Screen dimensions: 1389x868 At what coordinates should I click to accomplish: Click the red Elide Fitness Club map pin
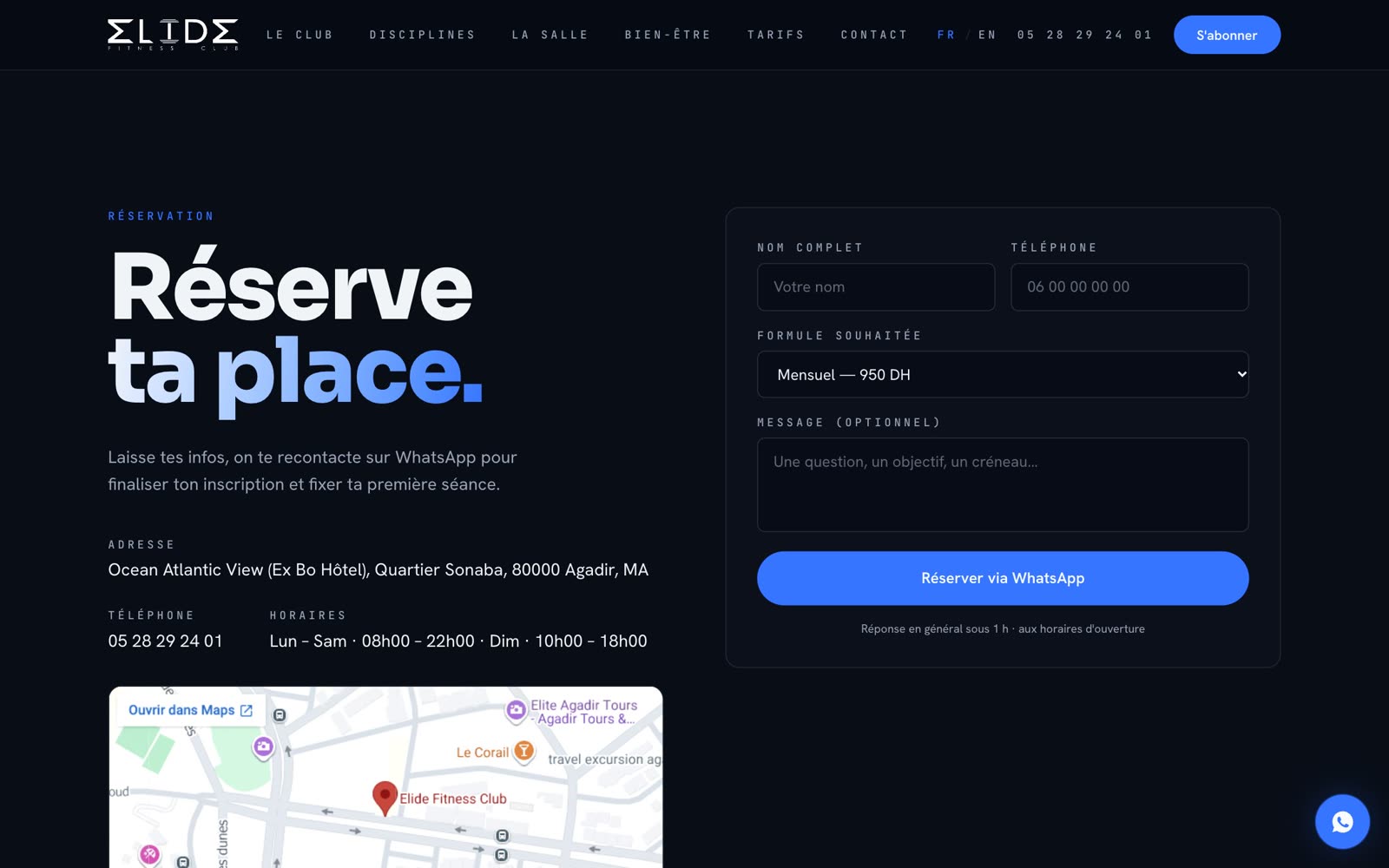[385, 798]
